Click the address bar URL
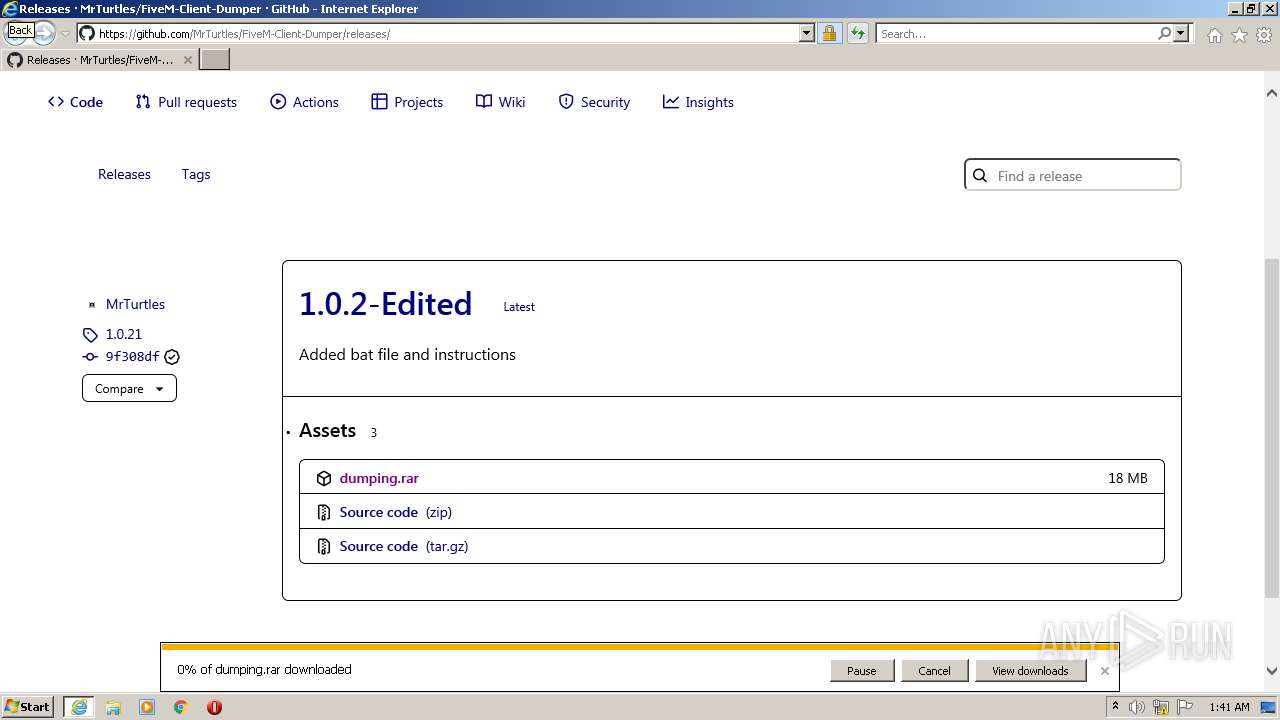The image size is (1280, 720). point(244,34)
